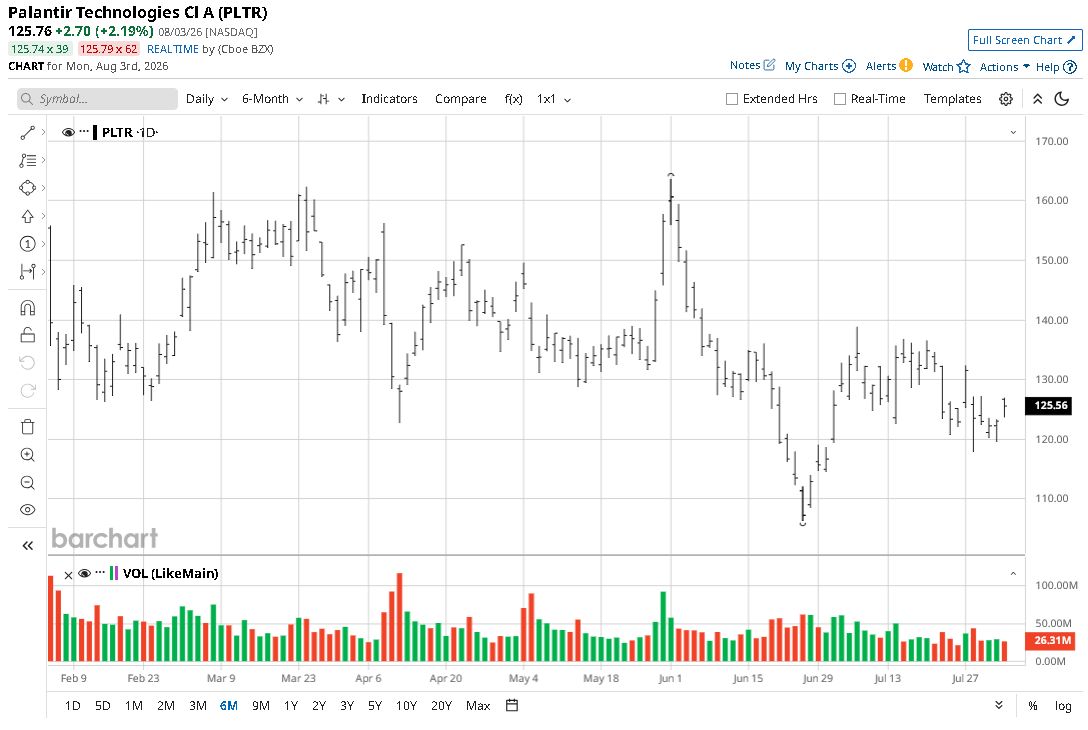1088x730 pixels.
Task: Select the 5D time range
Action: [103, 706]
